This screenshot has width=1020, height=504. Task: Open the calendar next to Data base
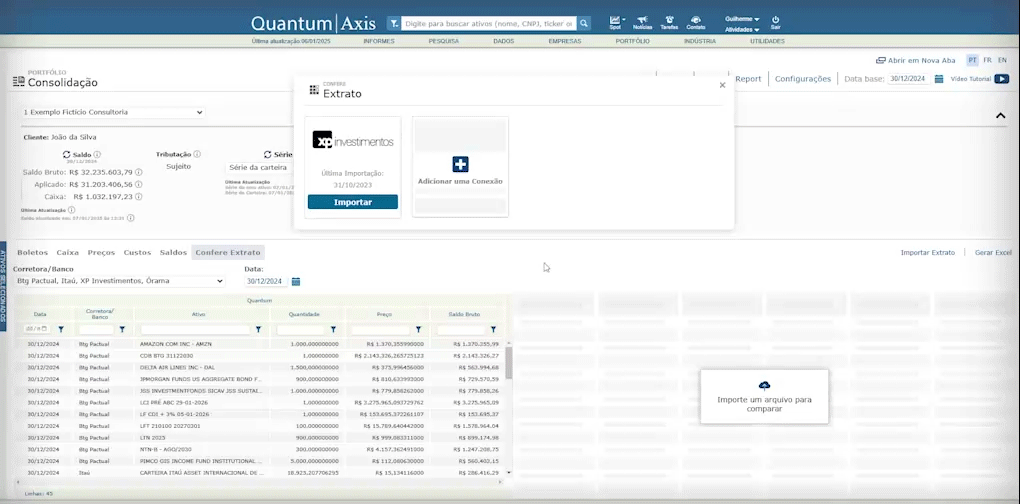pos(938,79)
